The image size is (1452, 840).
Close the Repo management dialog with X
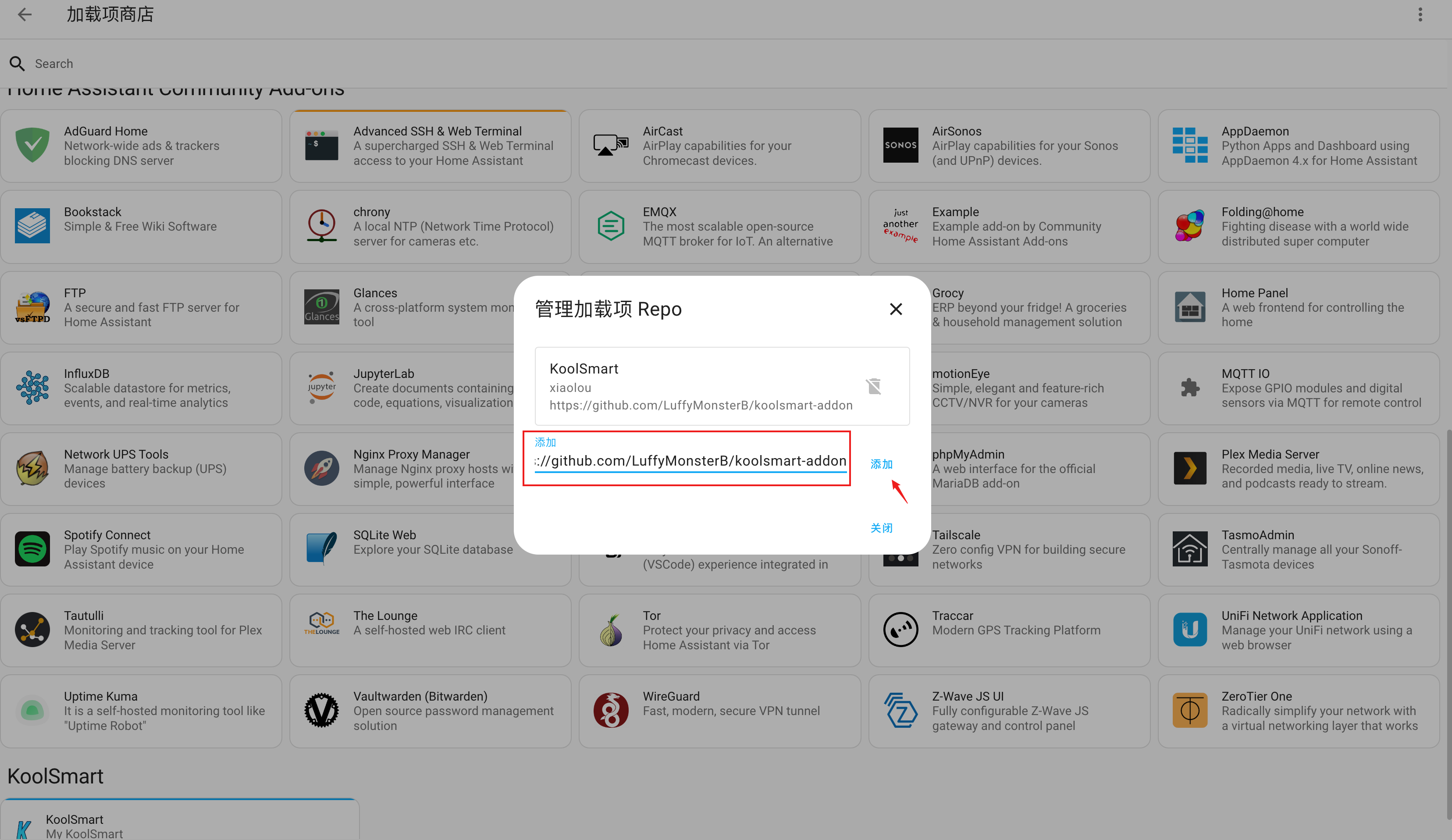895,310
